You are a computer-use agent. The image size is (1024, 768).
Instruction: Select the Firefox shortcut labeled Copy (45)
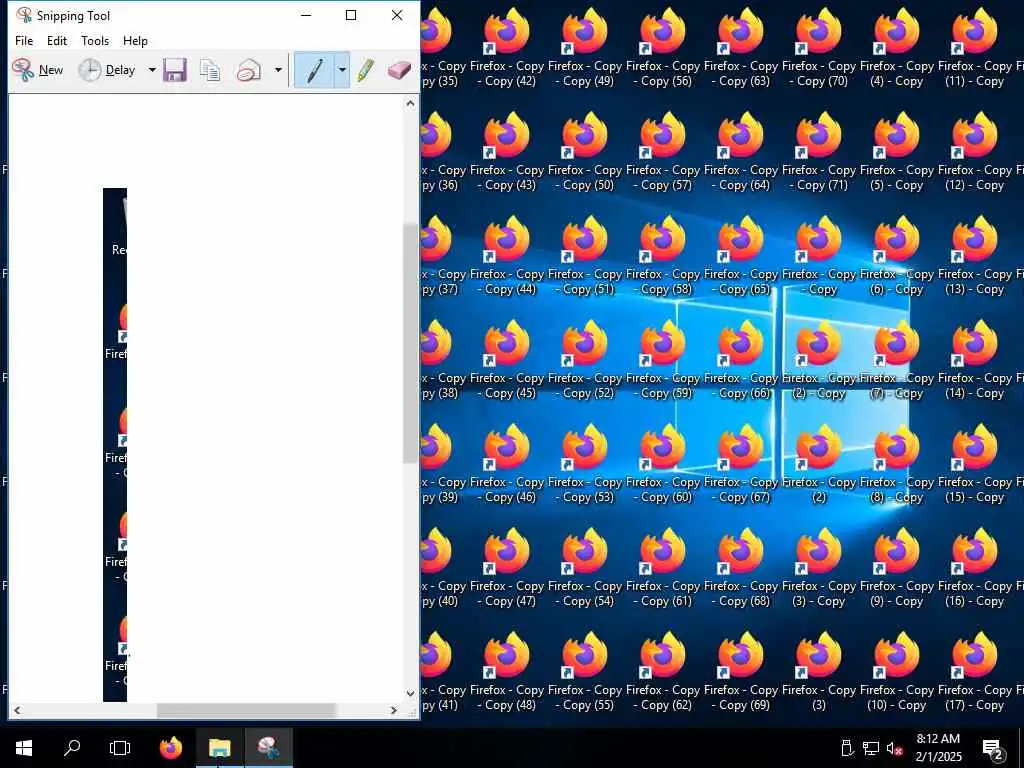(507, 359)
